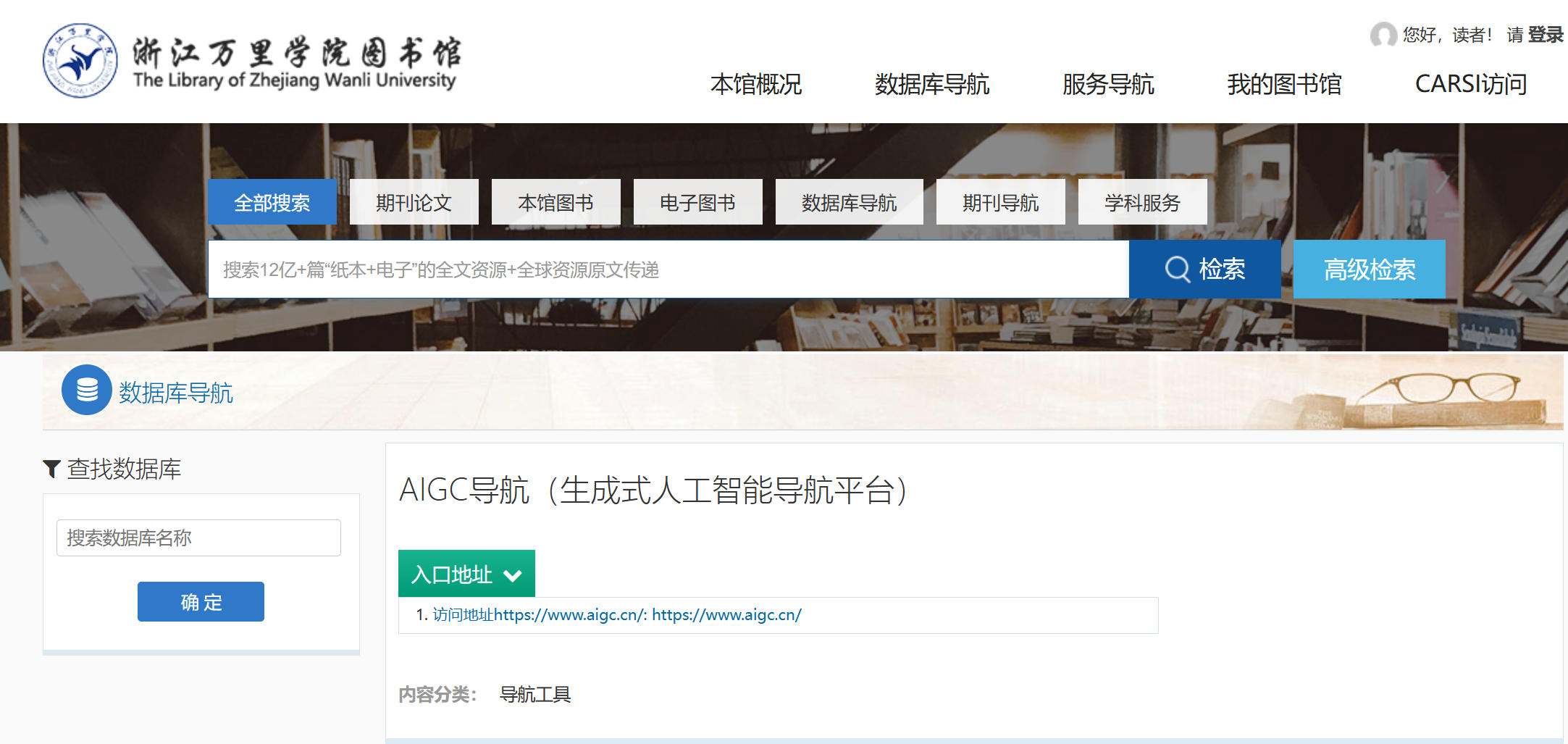Click the user avatar icon beside greeting
Image resolution: width=1568 pixels, height=744 pixels.
pos(1383,35)
